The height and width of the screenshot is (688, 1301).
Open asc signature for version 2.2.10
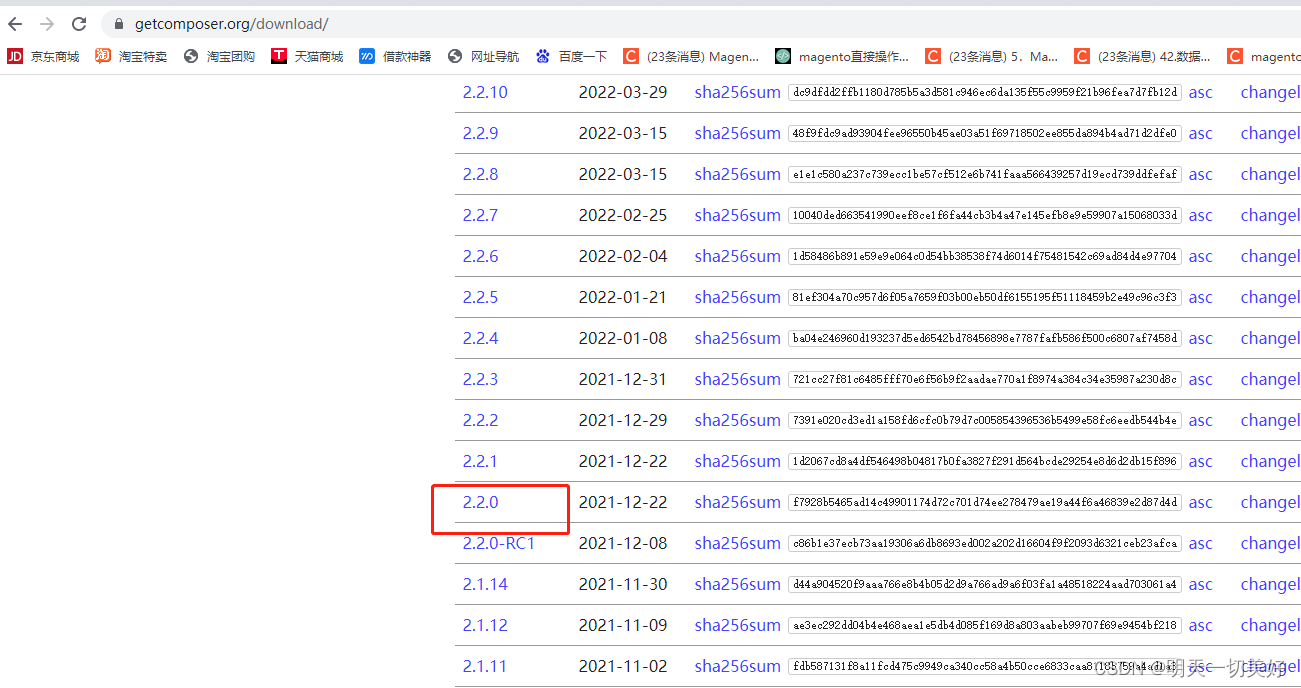click(1200, 92)
